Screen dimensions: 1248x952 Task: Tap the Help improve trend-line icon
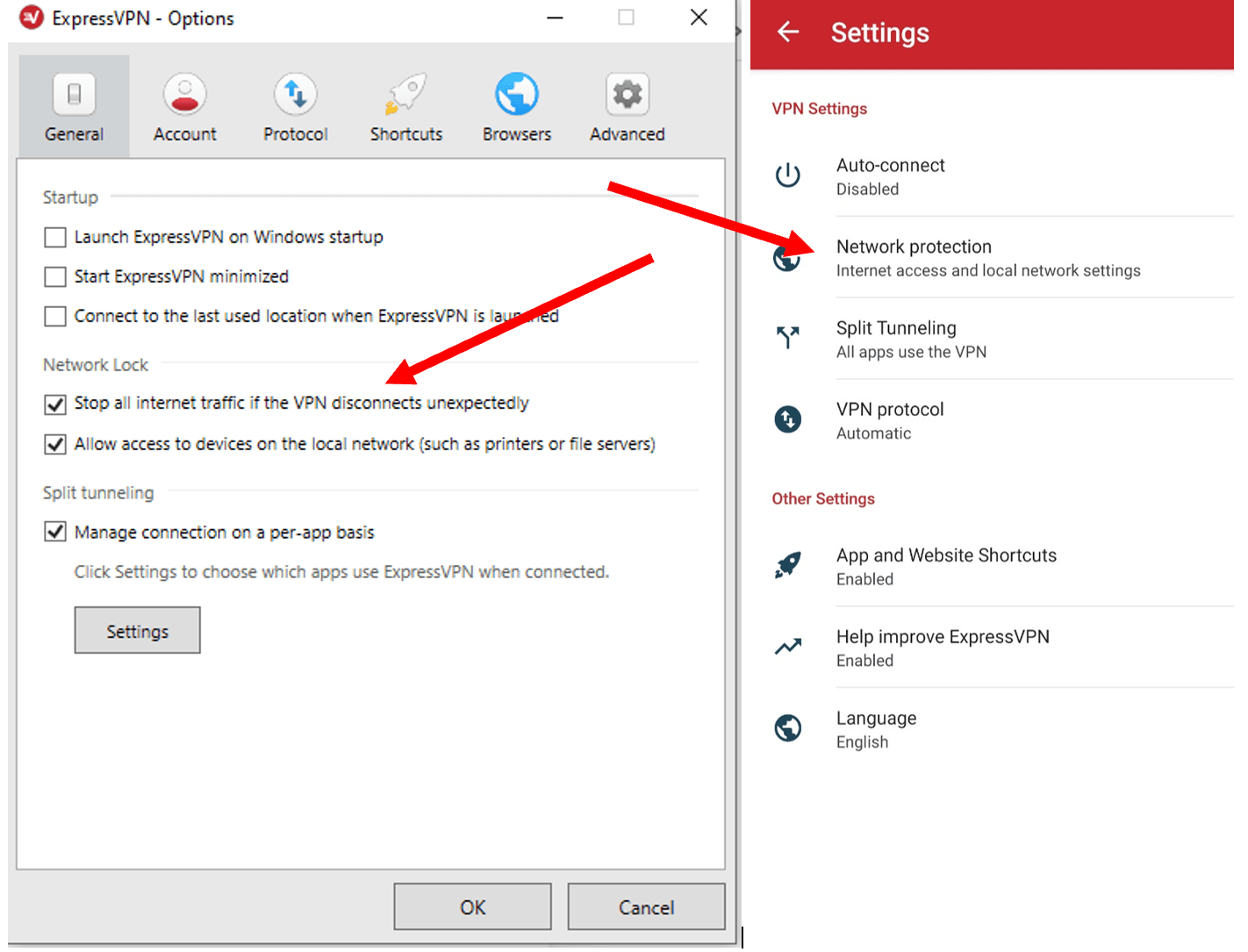788,648
